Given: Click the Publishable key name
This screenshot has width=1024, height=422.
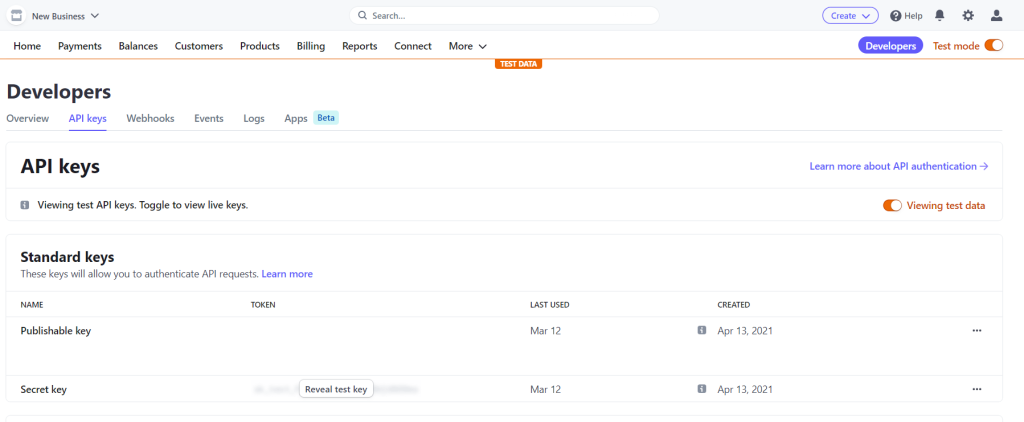Looking at the screenshot, I should [56, 331].
